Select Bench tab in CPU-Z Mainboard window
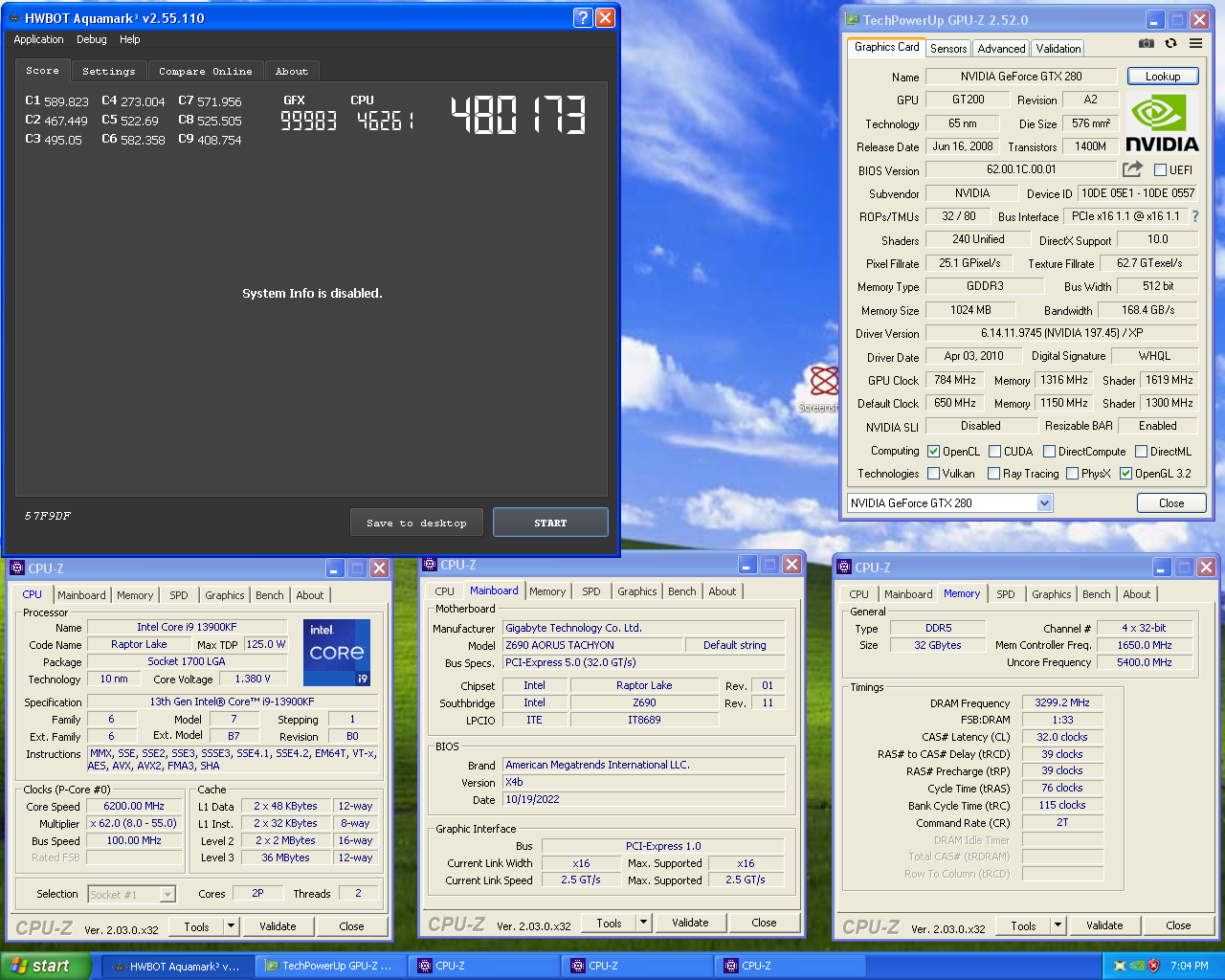Viewport: 1225px width, 980px height. (682, 591)
